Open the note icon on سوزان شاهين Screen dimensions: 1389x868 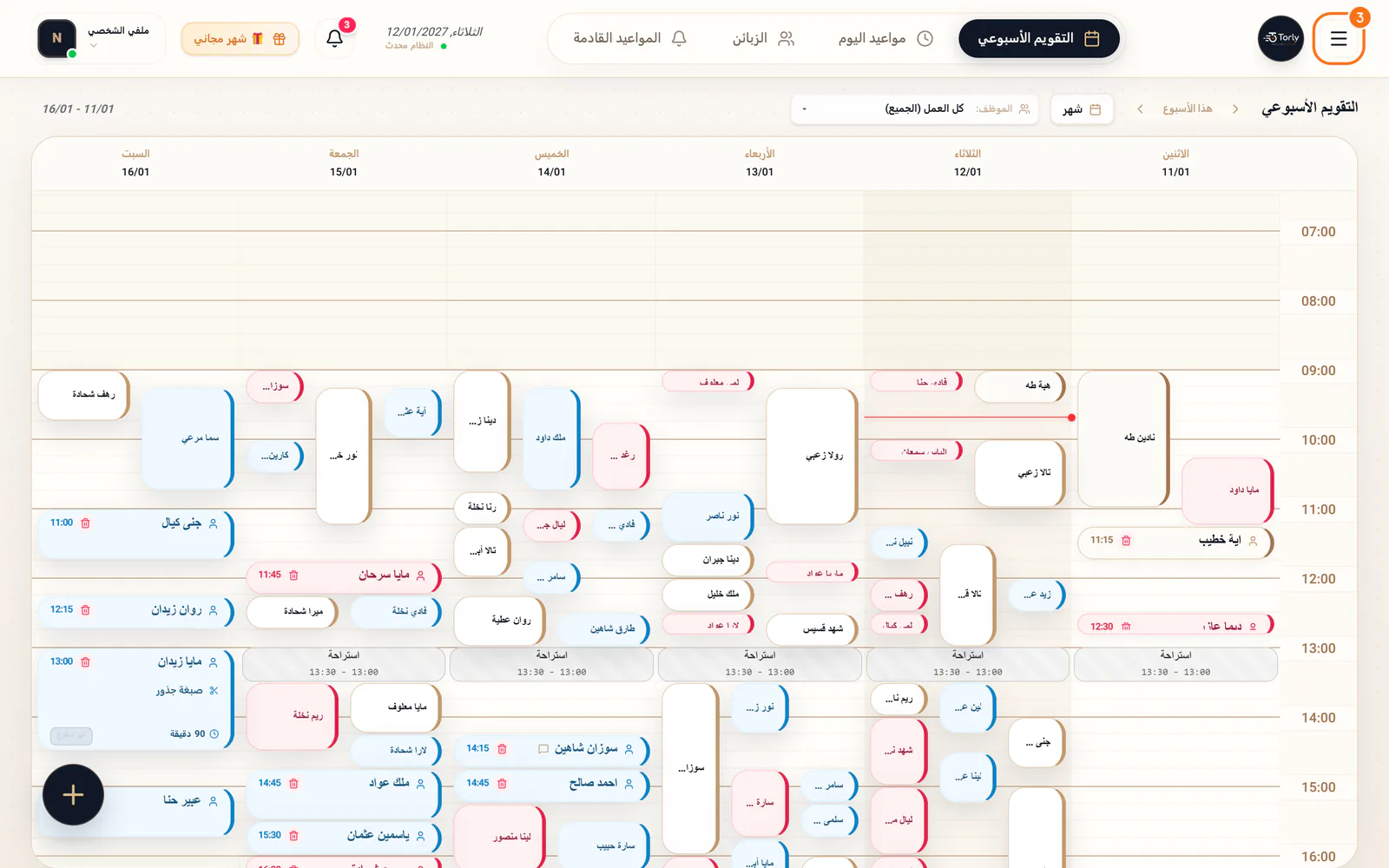(x=543, y=749)
